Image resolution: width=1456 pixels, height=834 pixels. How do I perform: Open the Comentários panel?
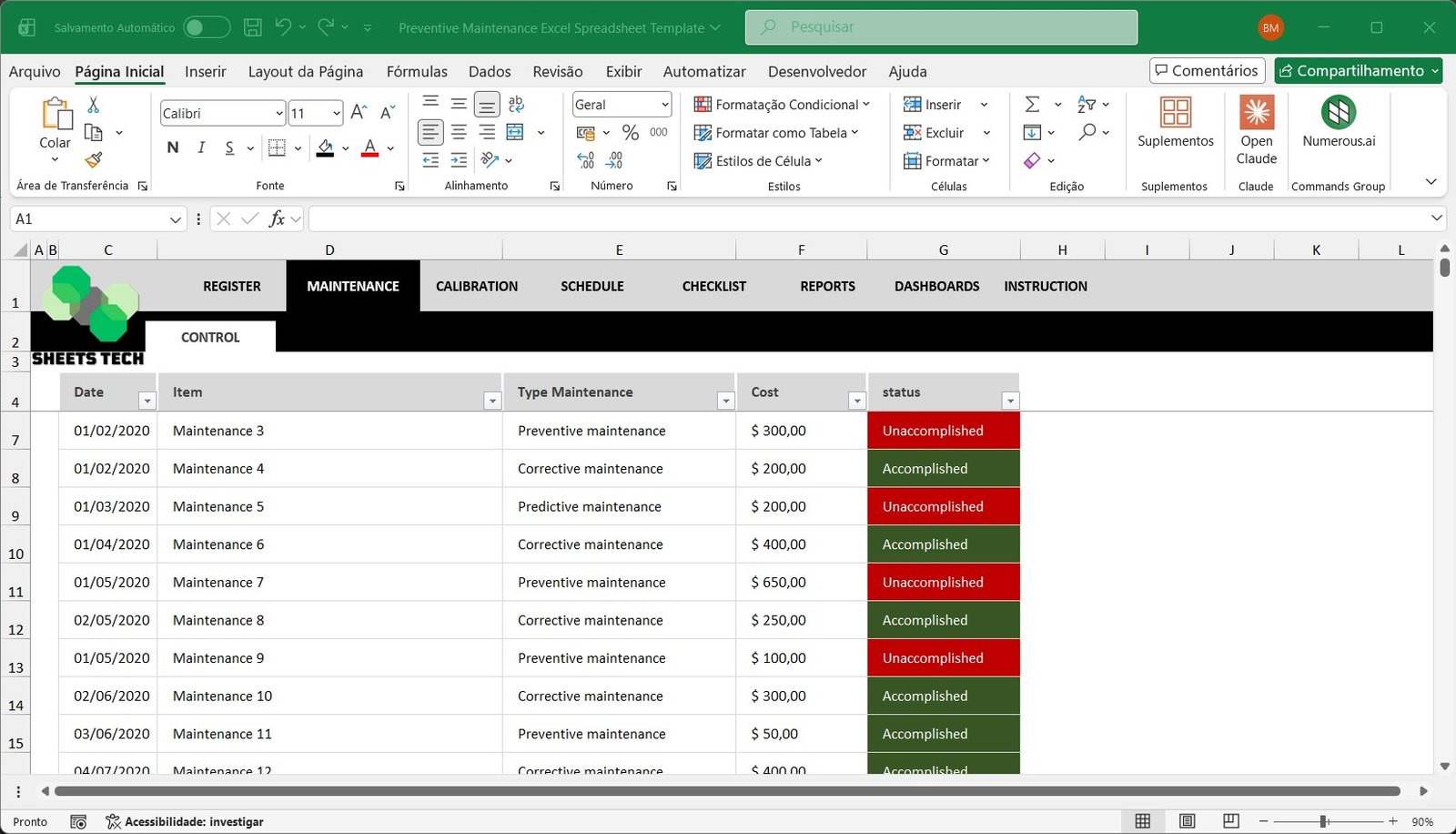1207,70
